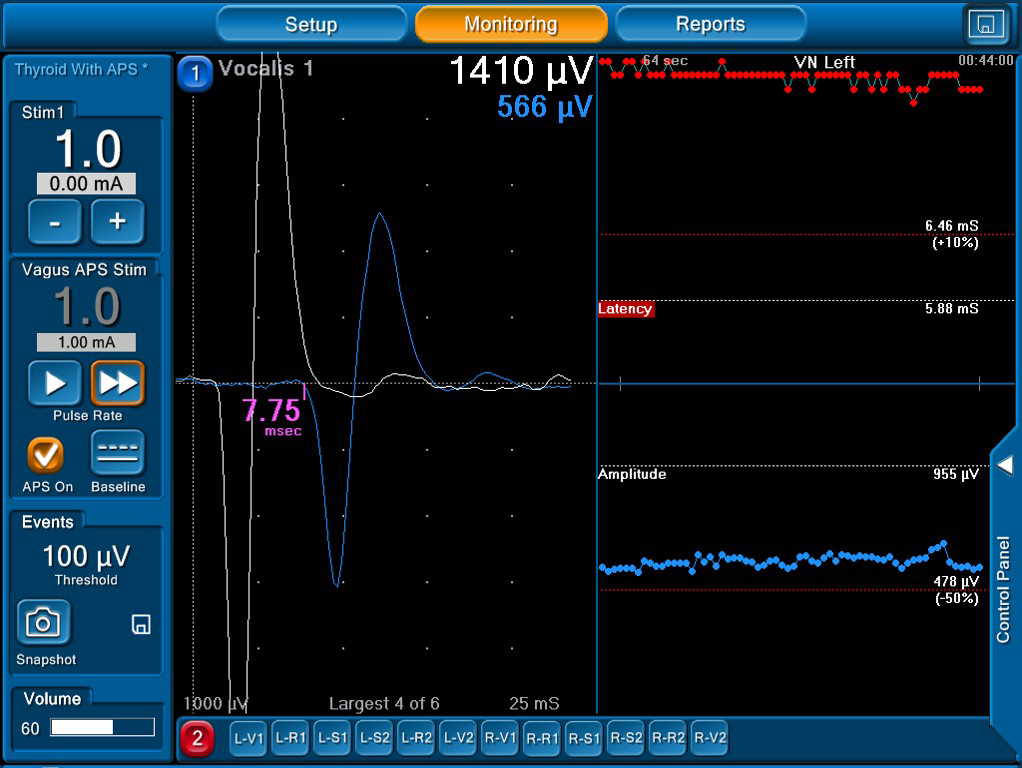Select the red channel 2 badge

click(197, 739)
